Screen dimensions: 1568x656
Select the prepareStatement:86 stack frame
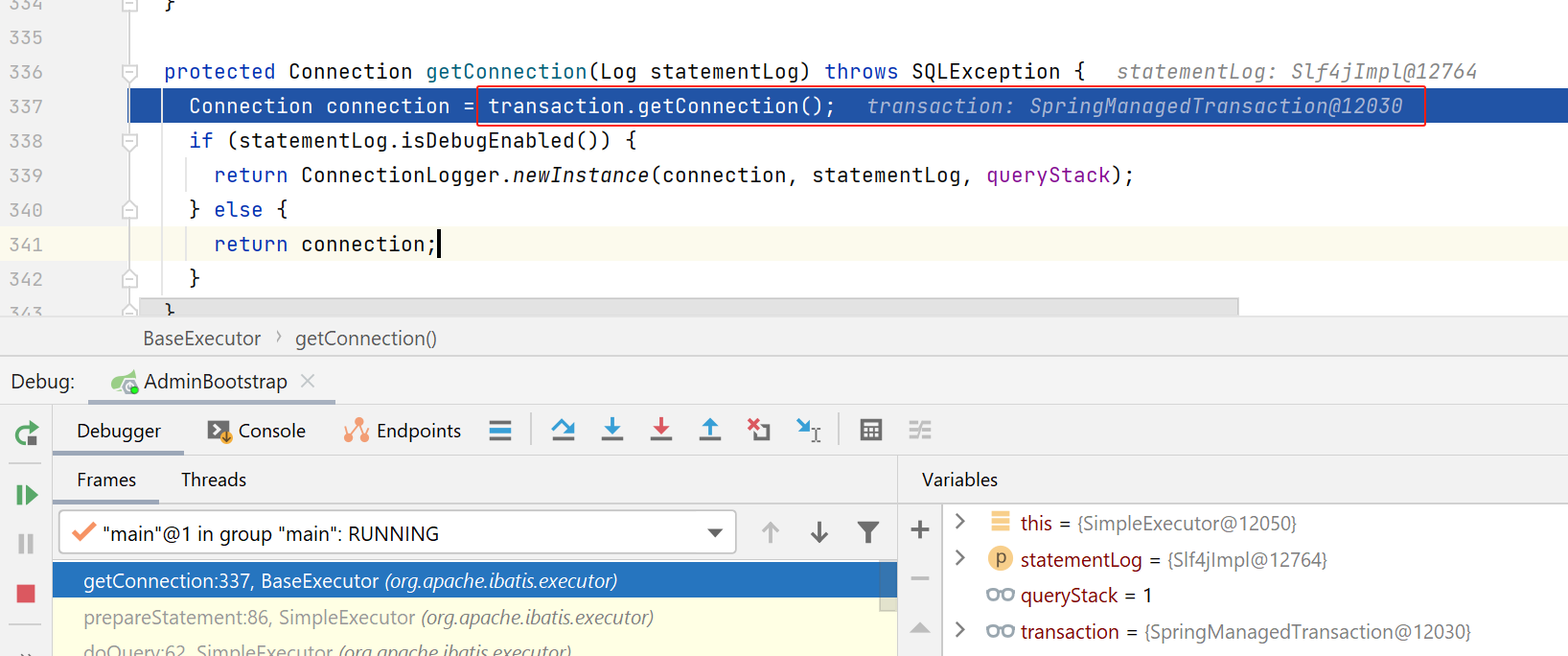[x=368, y=618]
